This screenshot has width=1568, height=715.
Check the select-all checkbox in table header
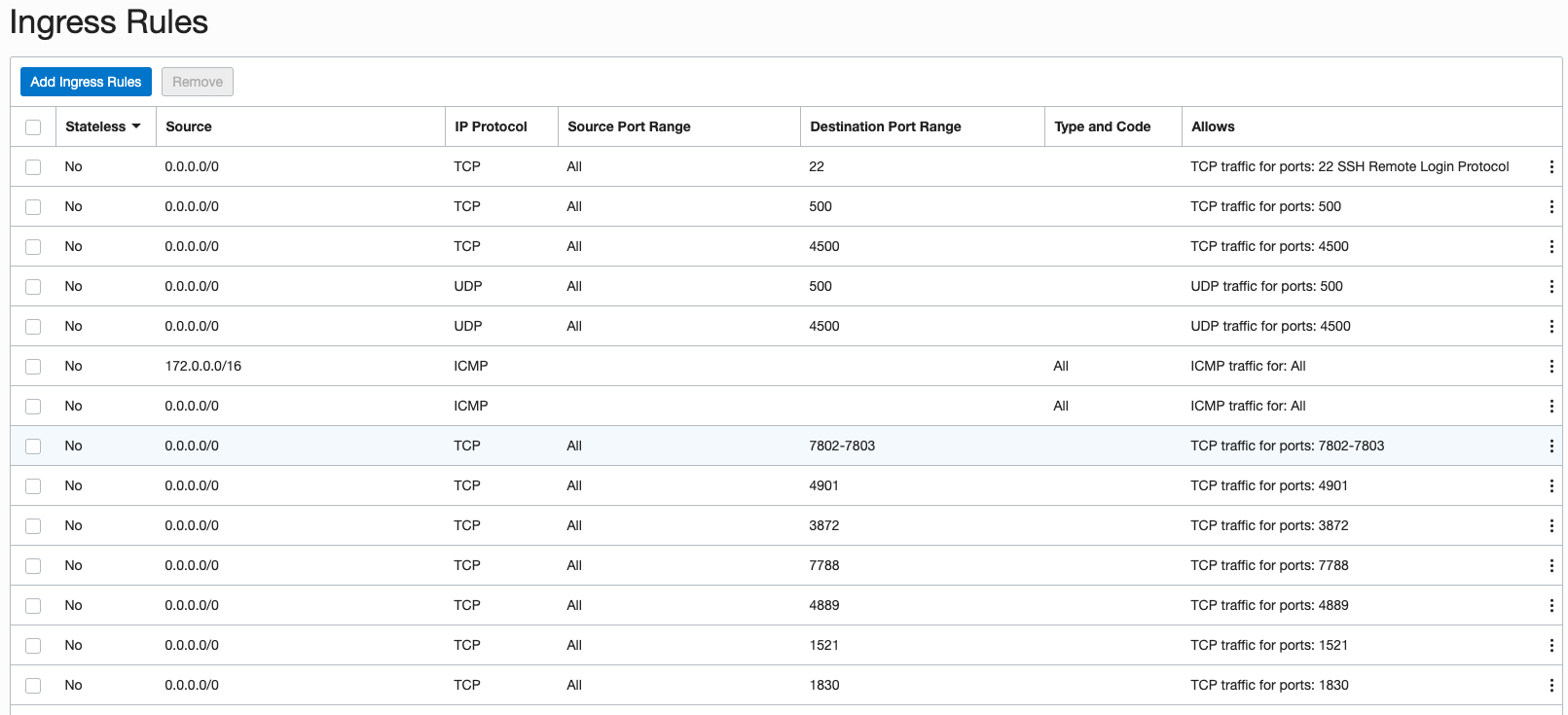coord(33,127)
